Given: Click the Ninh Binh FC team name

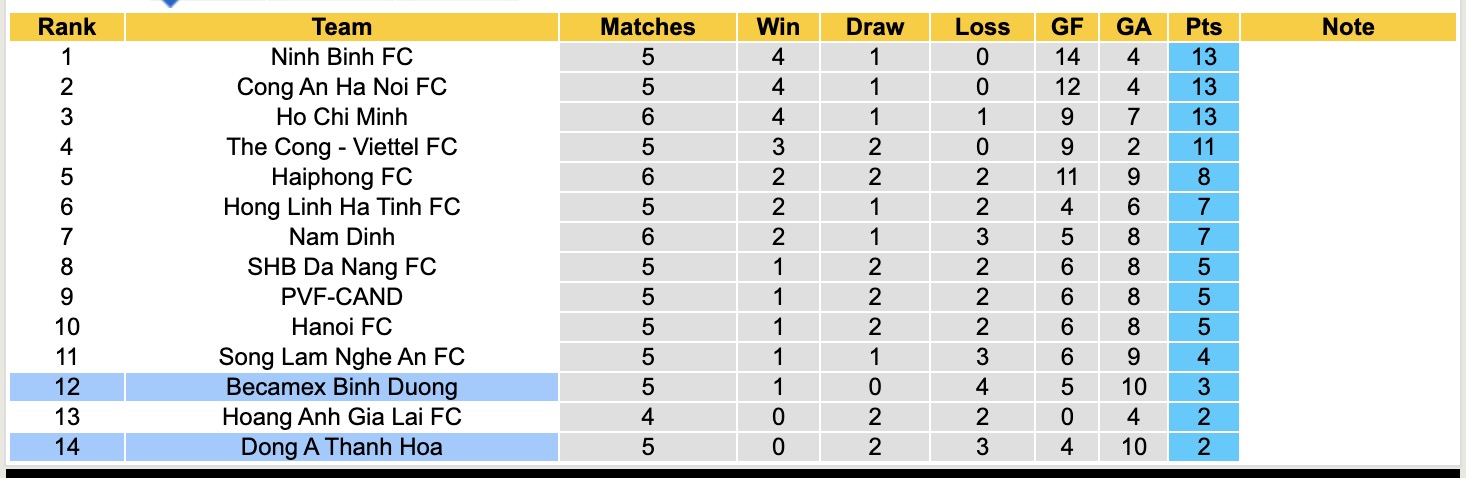Looking at the screenshot, I should (x=341, y=57).
